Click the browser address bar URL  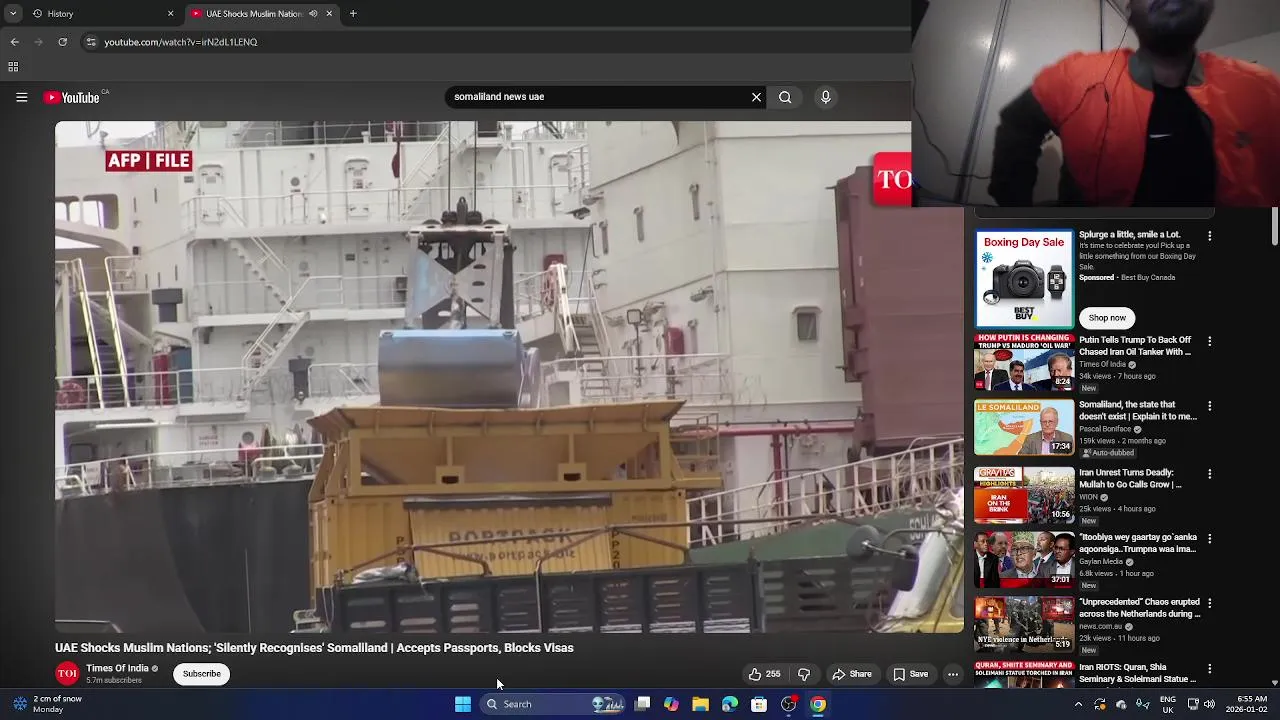[x=181, y=42]
